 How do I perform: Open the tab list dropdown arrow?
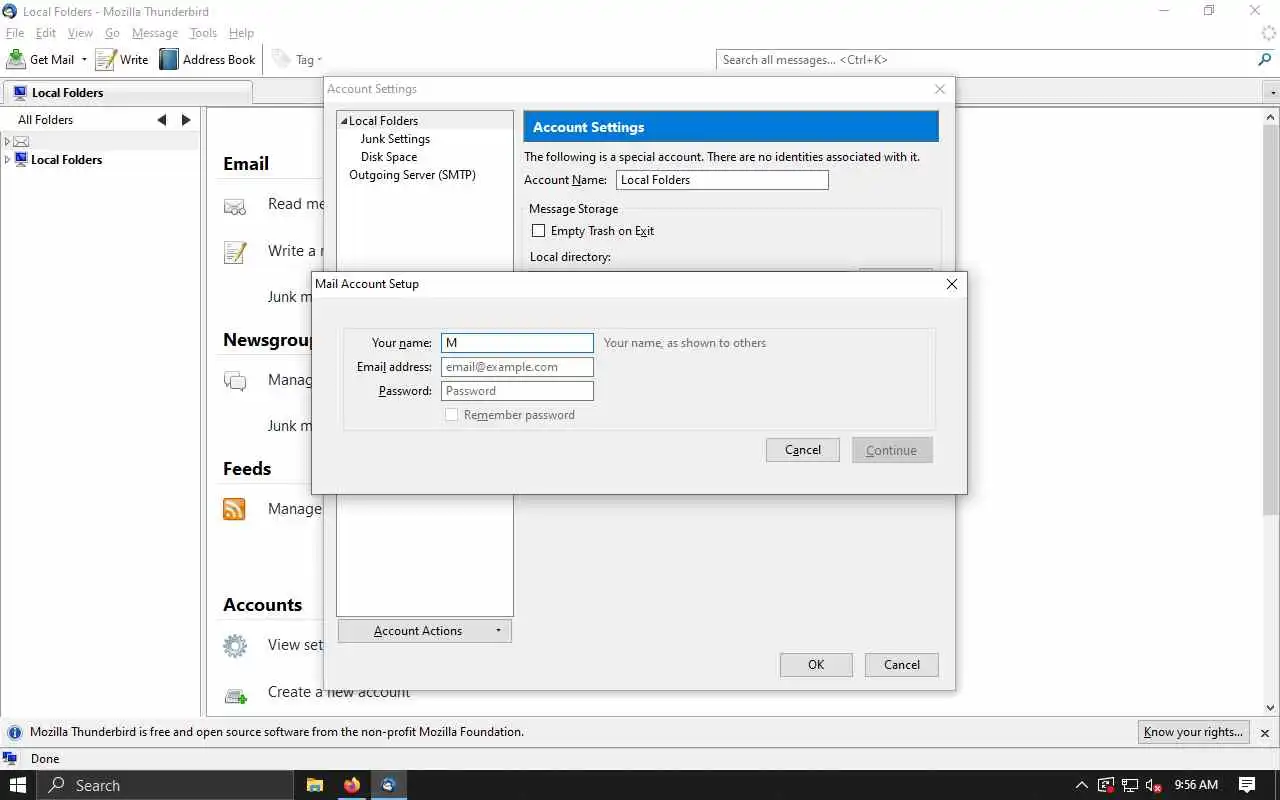pos(1272,92)
